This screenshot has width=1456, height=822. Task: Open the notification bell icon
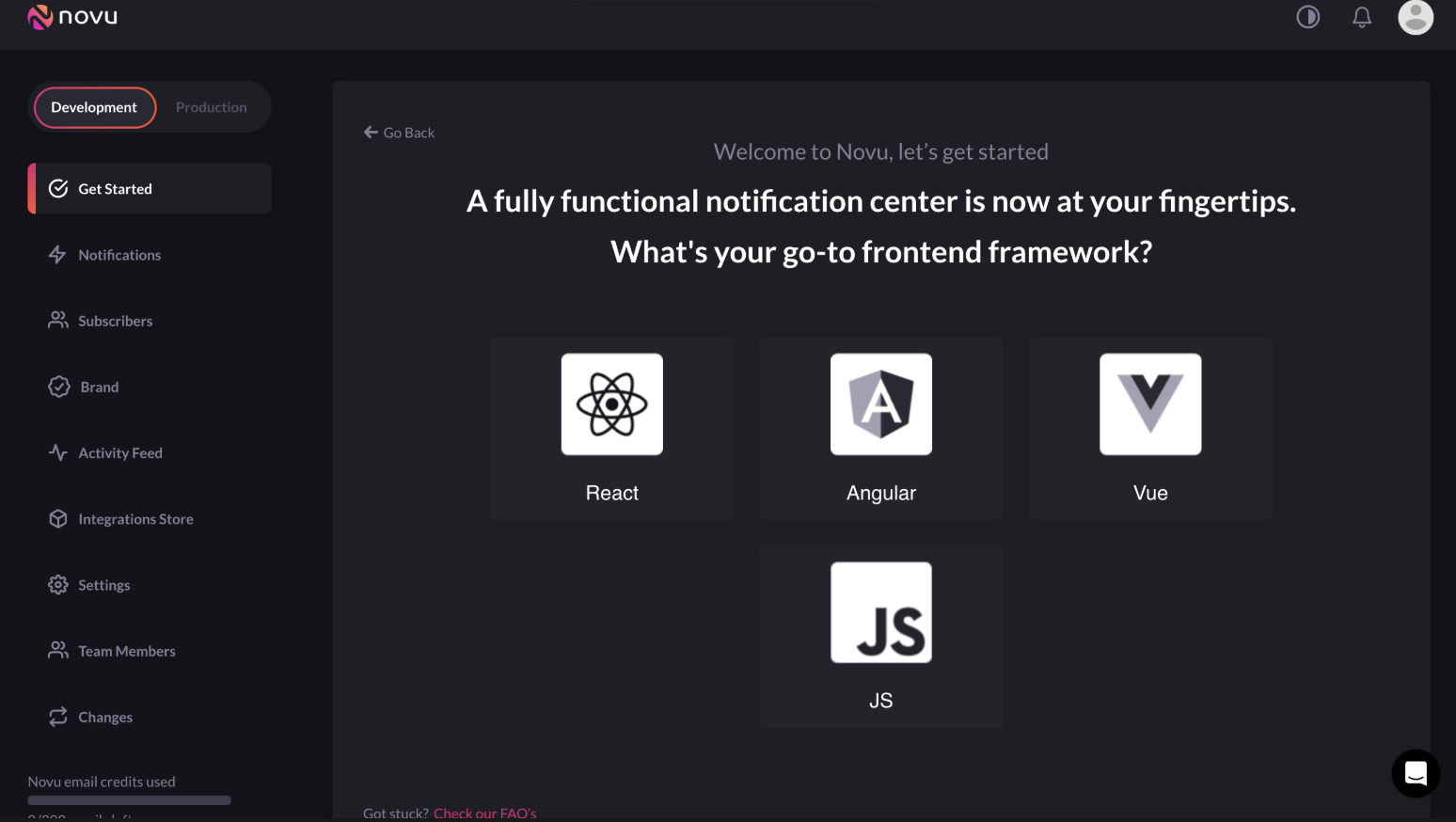1361,16
